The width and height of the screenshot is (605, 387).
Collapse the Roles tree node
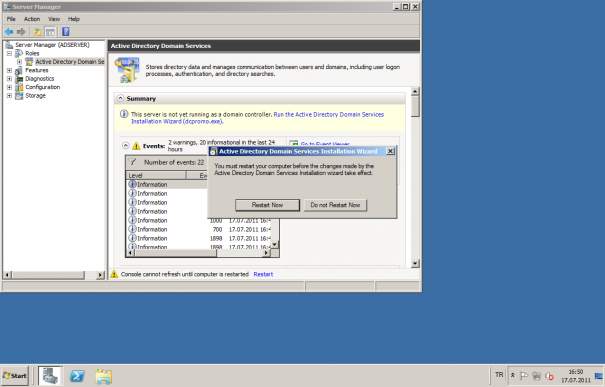point(9,53)
